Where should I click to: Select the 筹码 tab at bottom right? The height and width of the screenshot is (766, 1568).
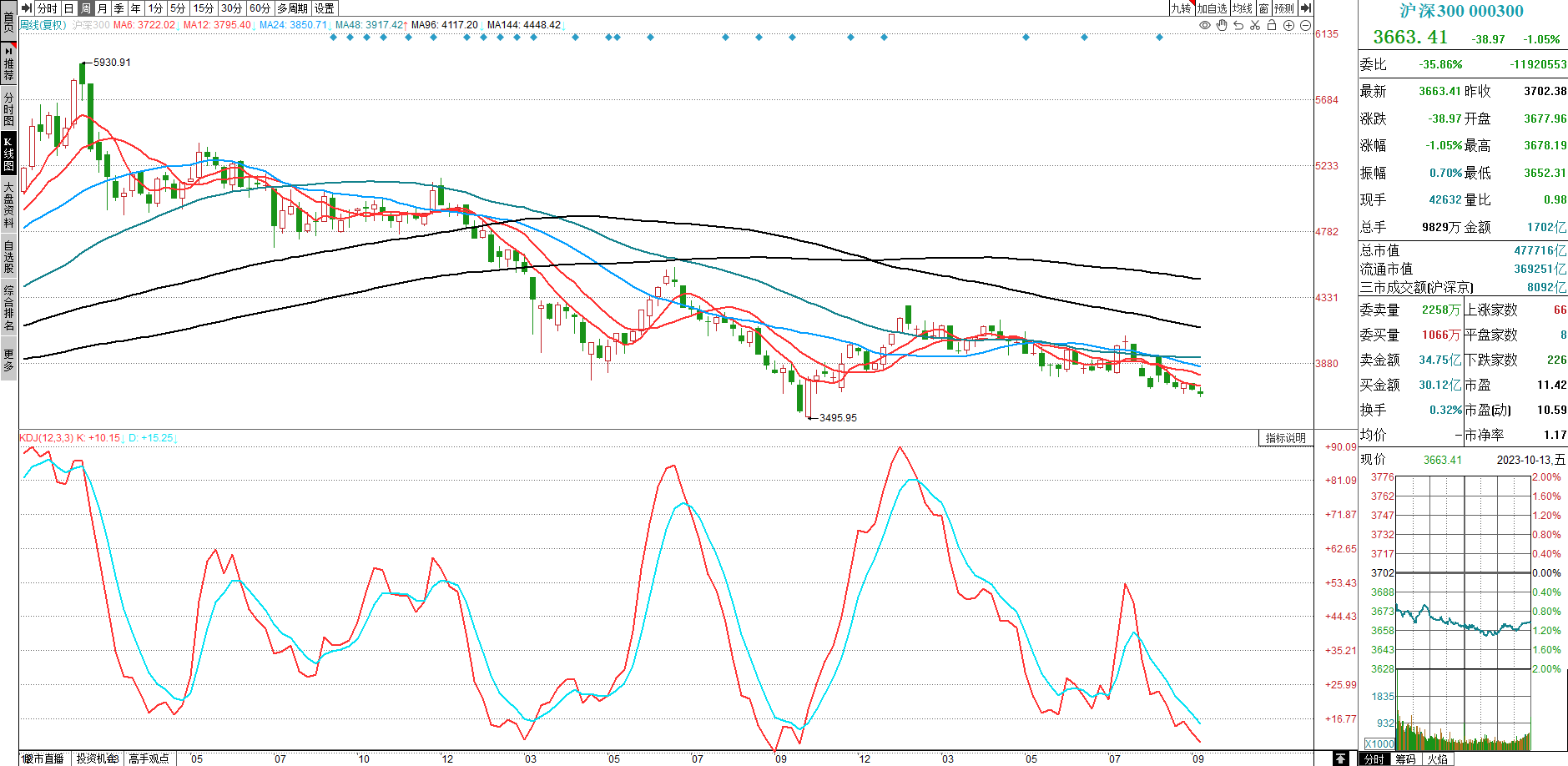[1405, 758]
